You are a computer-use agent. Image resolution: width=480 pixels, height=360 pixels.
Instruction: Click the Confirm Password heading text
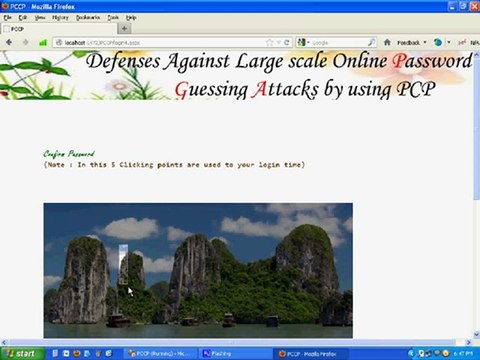click(69, 154)
